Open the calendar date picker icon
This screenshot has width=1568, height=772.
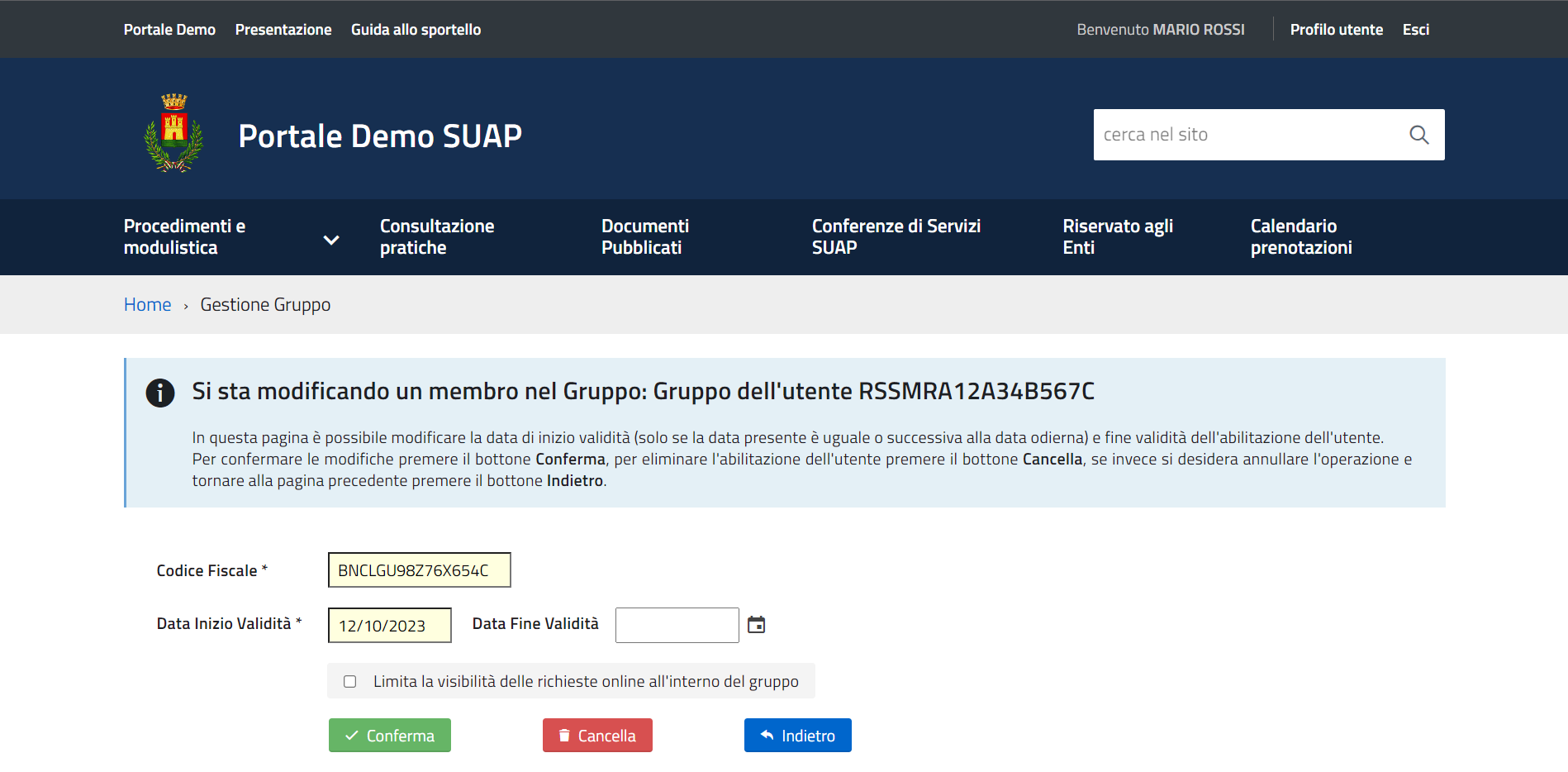click(756, 625)
